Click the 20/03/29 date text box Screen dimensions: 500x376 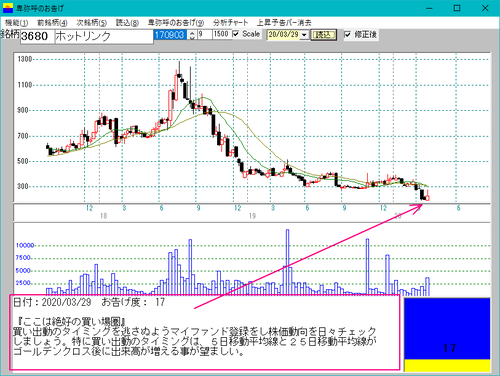[x=284, y=35]
